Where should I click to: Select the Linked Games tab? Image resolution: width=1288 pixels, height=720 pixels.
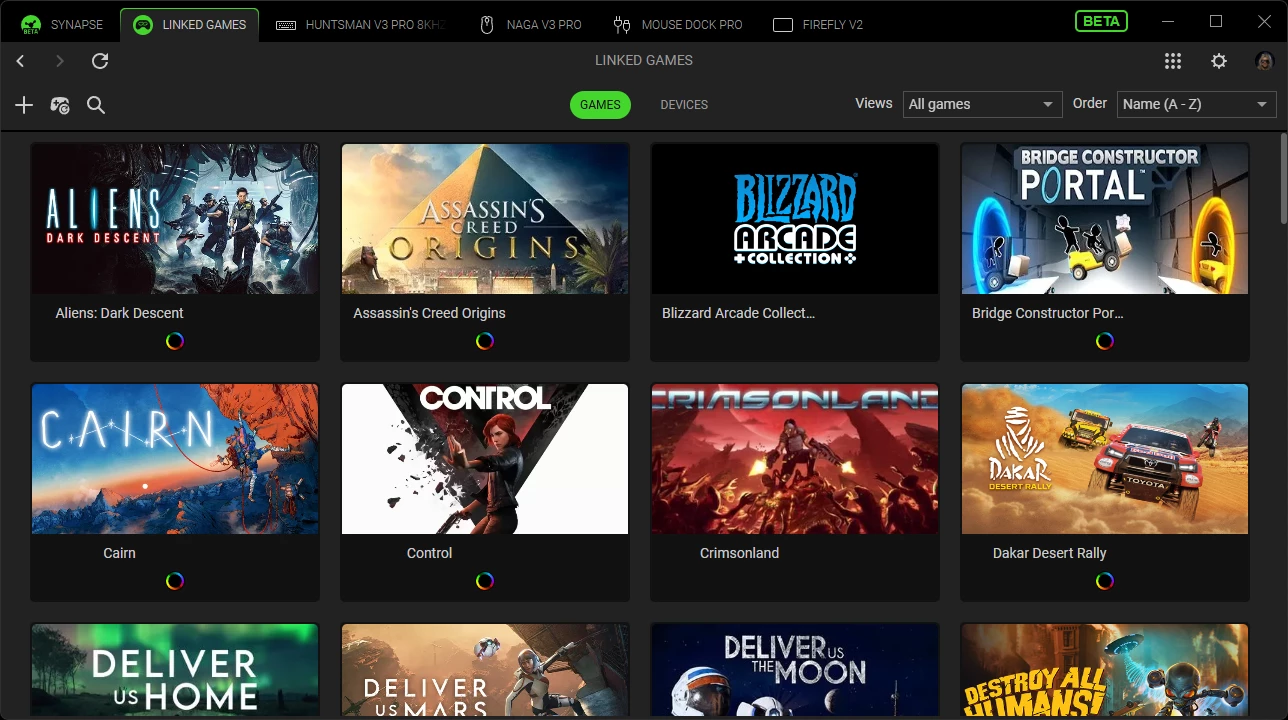(190, 24)
